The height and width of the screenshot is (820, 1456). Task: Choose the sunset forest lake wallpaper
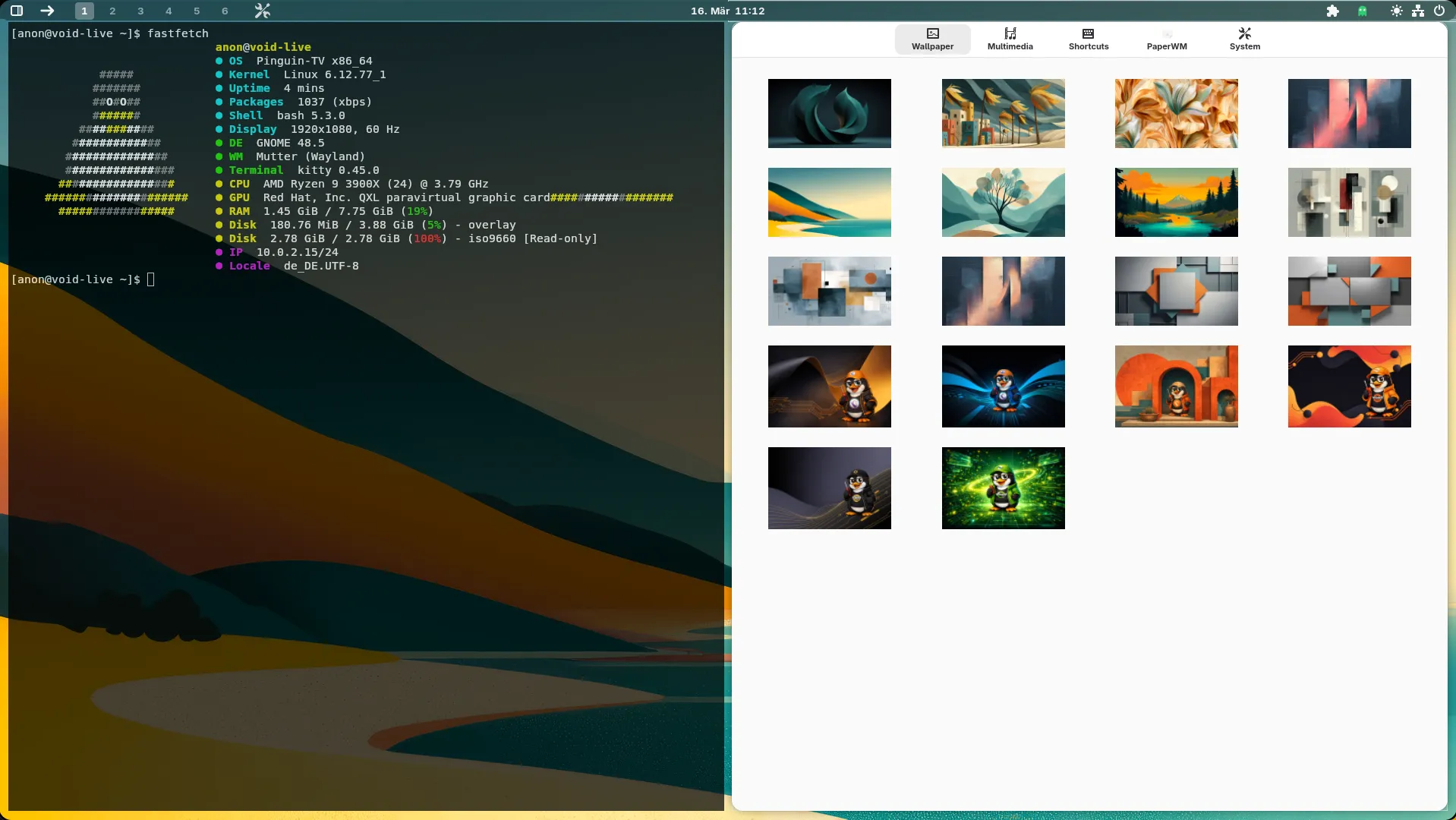[x=1176, y=202]
